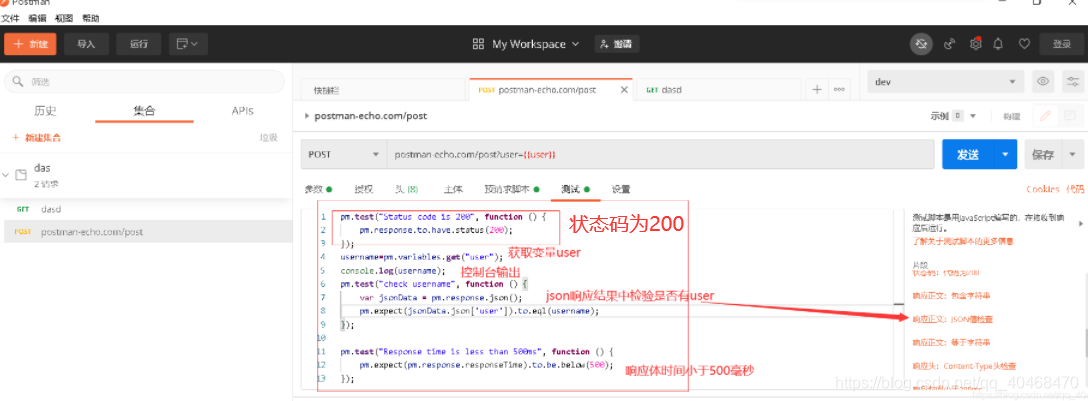Viewport: 1088px width, 401px height.
Task: Click the workspace grid icon
Action: (478, 44)
